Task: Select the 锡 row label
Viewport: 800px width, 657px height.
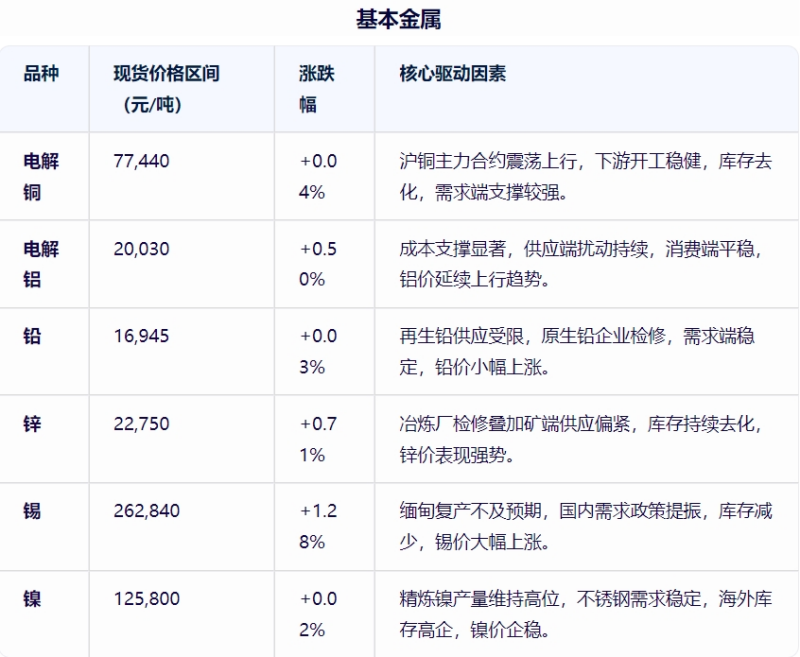Action: pos(32,511)
